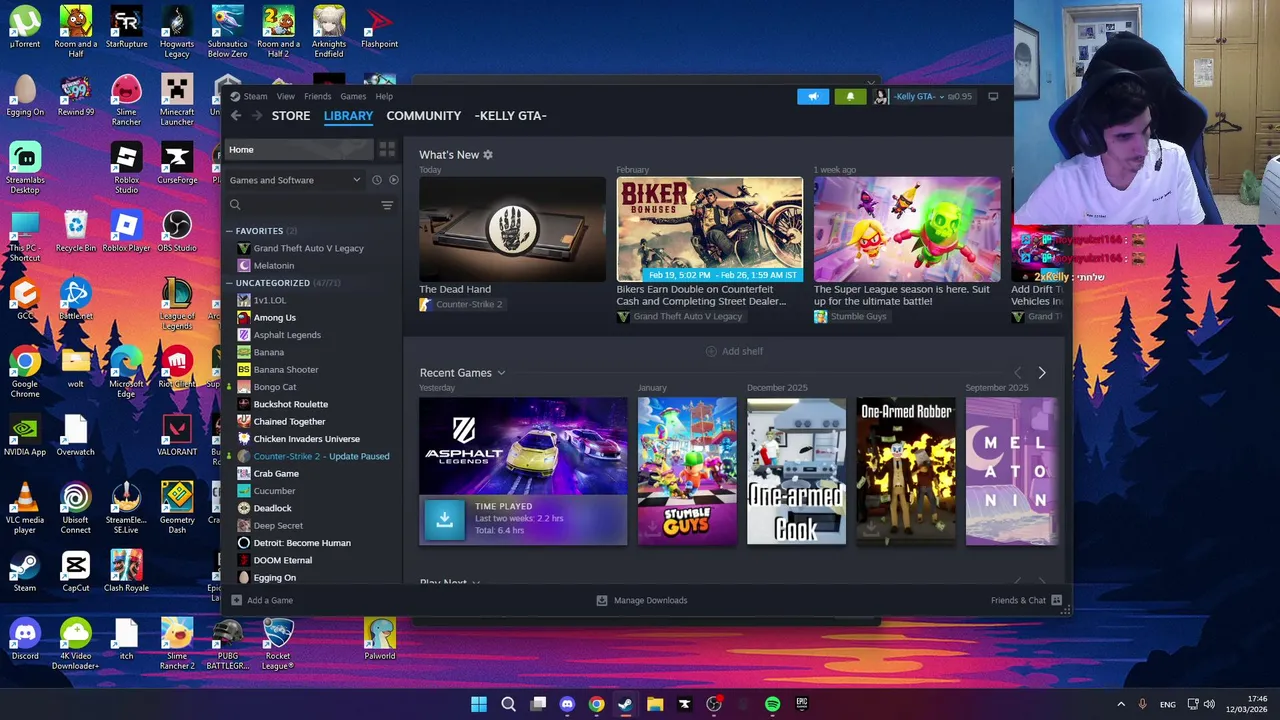Open Rocket League desktop shortcut
The image size is (1280, 720).
[278, 644]
